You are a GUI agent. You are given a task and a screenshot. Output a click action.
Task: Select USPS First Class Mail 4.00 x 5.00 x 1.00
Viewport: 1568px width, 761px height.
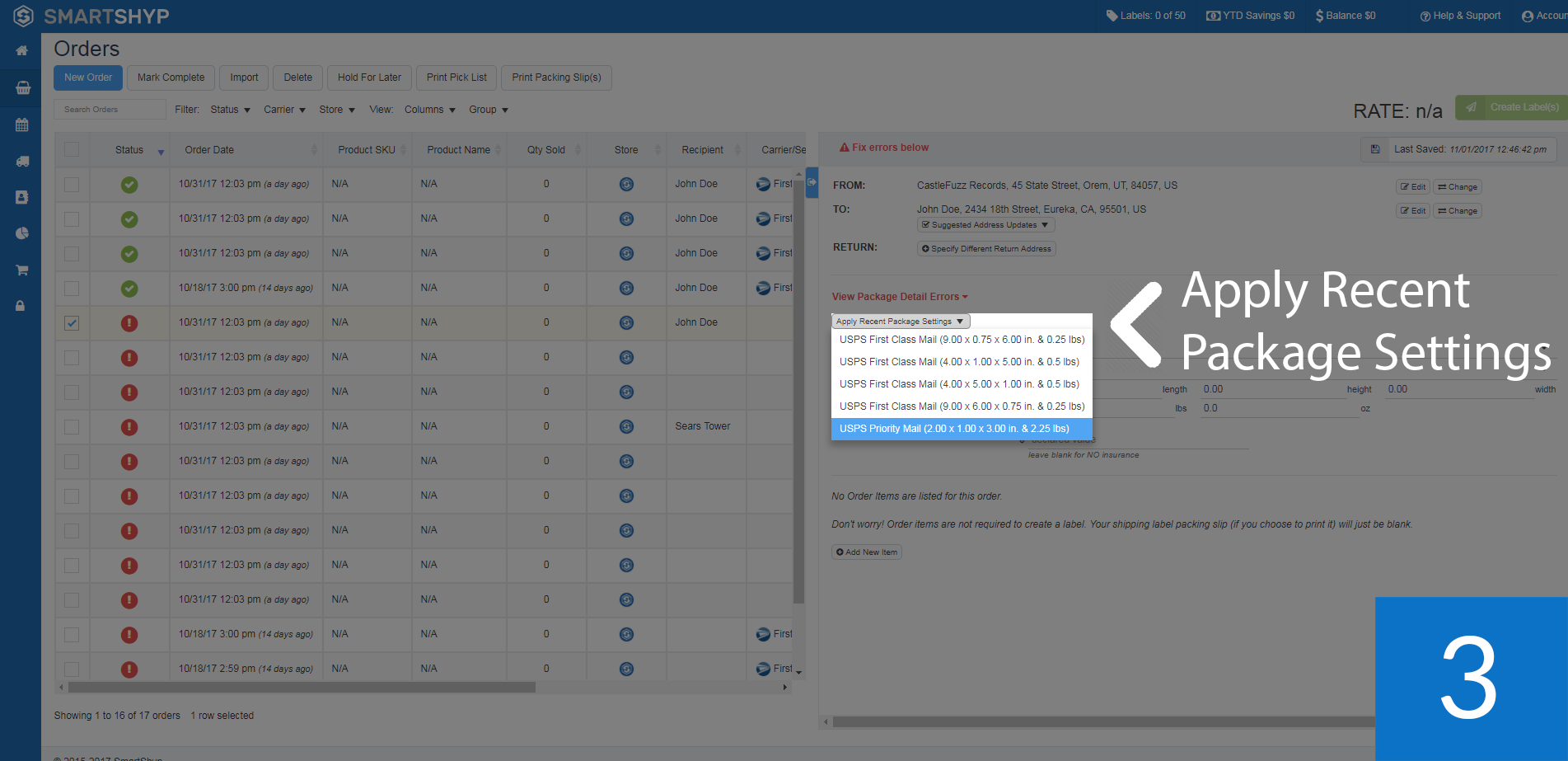tap(962, 384)
